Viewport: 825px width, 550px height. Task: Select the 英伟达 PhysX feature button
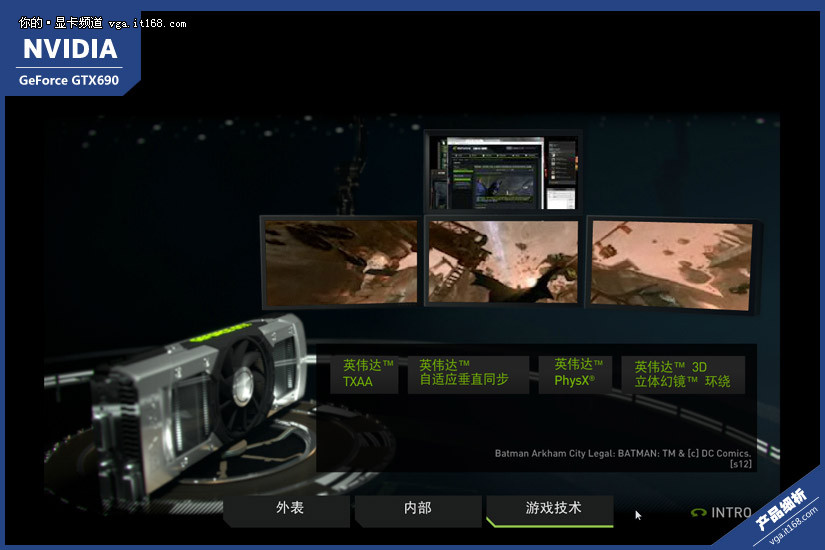(x=575, y=374)
